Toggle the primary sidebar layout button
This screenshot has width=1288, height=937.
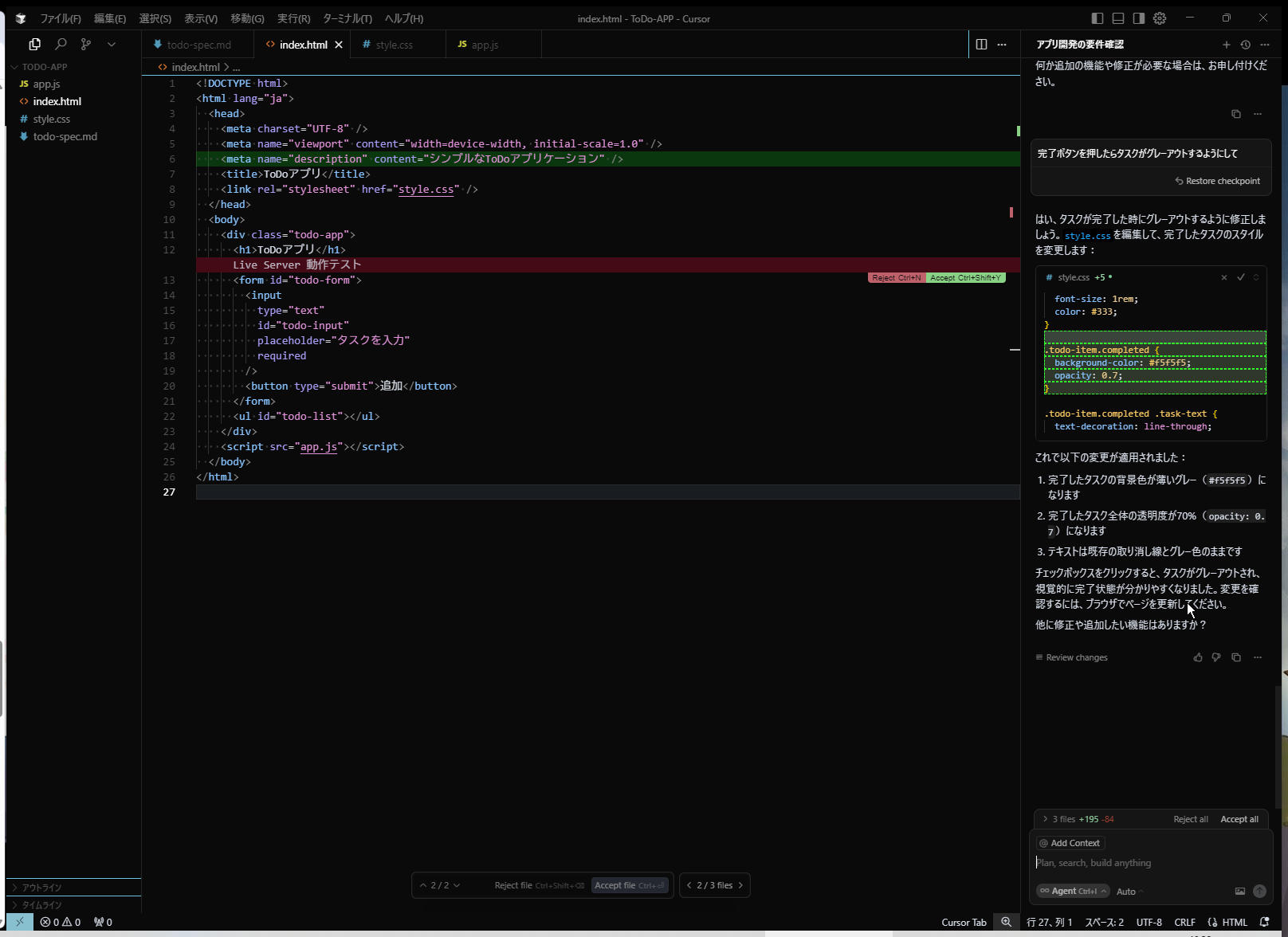click(x=1098, y=18)
